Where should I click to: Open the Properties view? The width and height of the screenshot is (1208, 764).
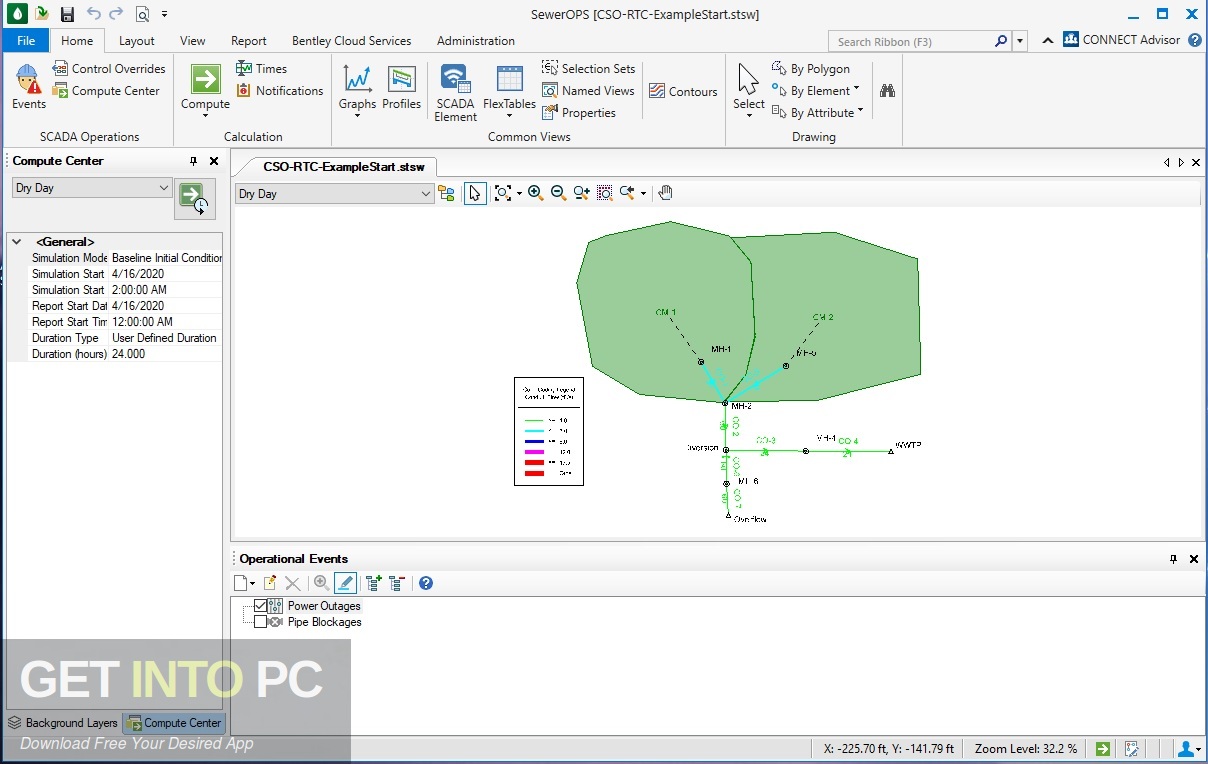(x=579, y=113)
